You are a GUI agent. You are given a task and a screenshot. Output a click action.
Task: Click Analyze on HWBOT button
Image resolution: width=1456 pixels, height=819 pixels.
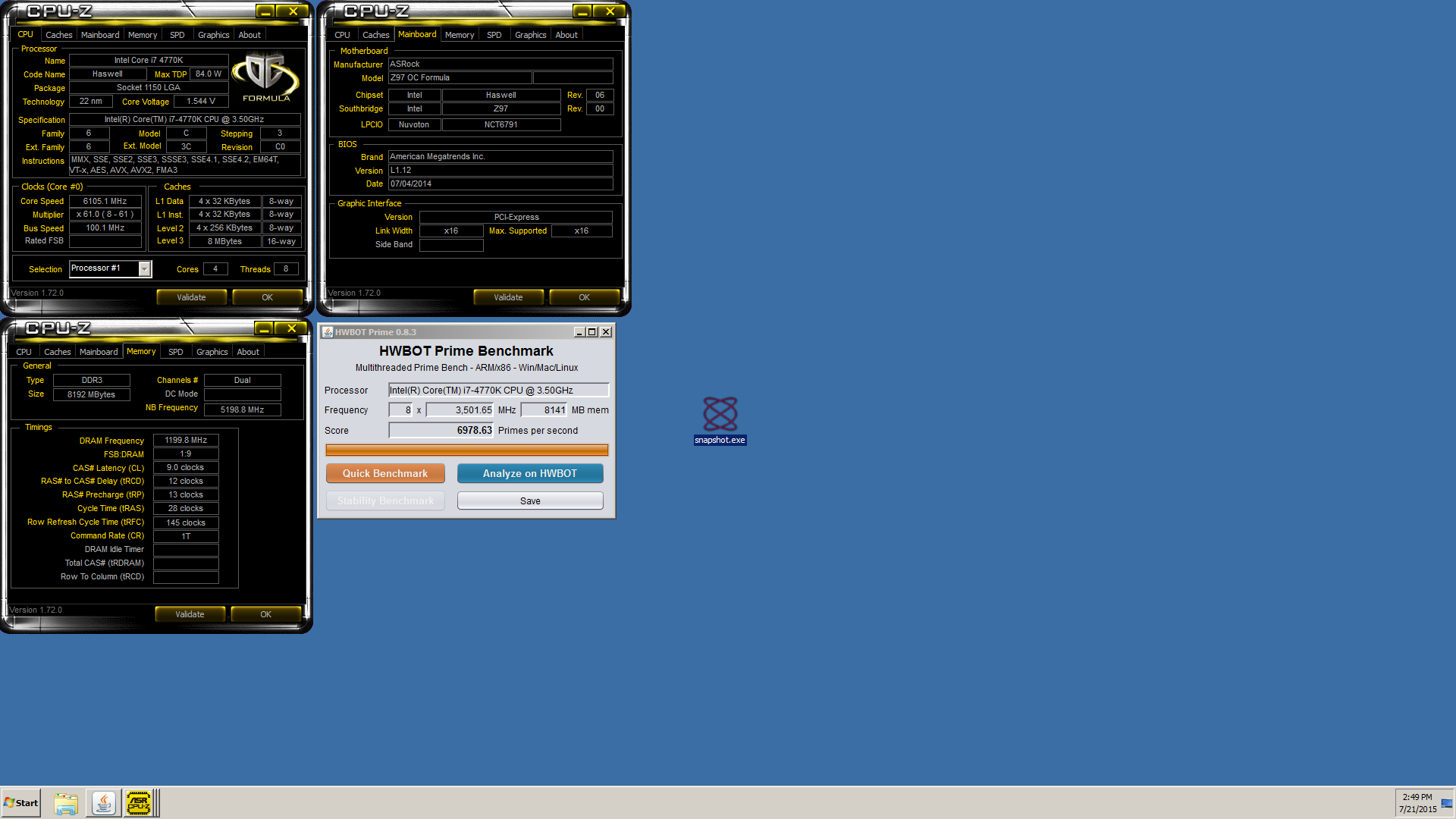pos(530,473)
